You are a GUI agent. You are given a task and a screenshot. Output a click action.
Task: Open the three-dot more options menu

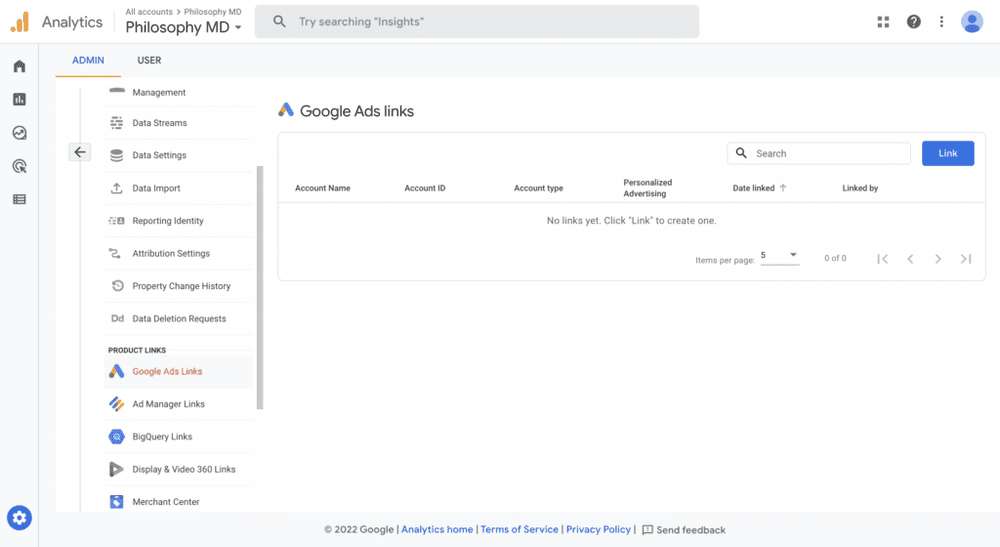(x=941, y=22)
